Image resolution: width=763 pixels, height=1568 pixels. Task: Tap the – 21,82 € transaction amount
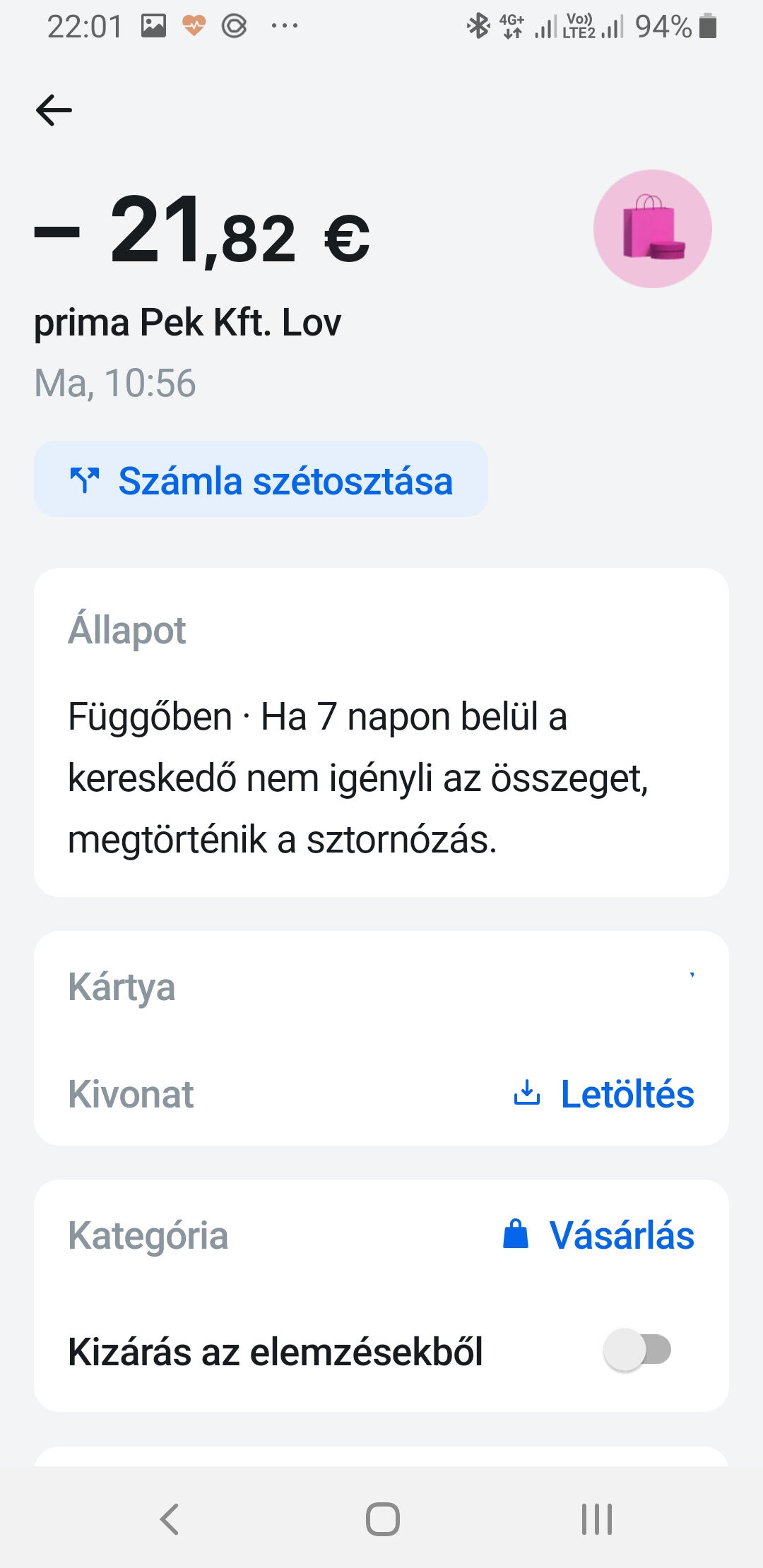202,231
